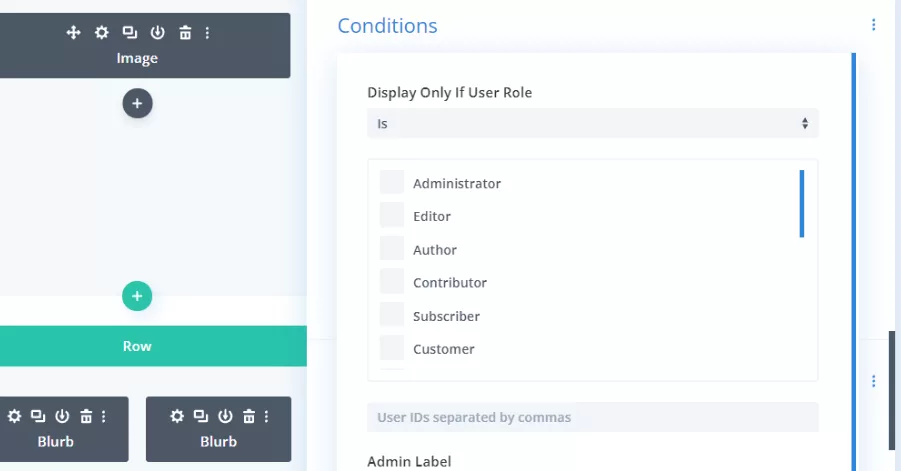Select the right Blurb module label
Viewport: 901px width, 471px height.
click(218, 442)
